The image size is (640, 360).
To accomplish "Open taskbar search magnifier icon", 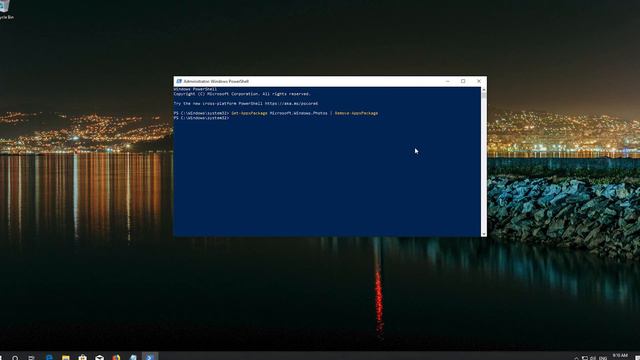I will click(x=15, y=358).
